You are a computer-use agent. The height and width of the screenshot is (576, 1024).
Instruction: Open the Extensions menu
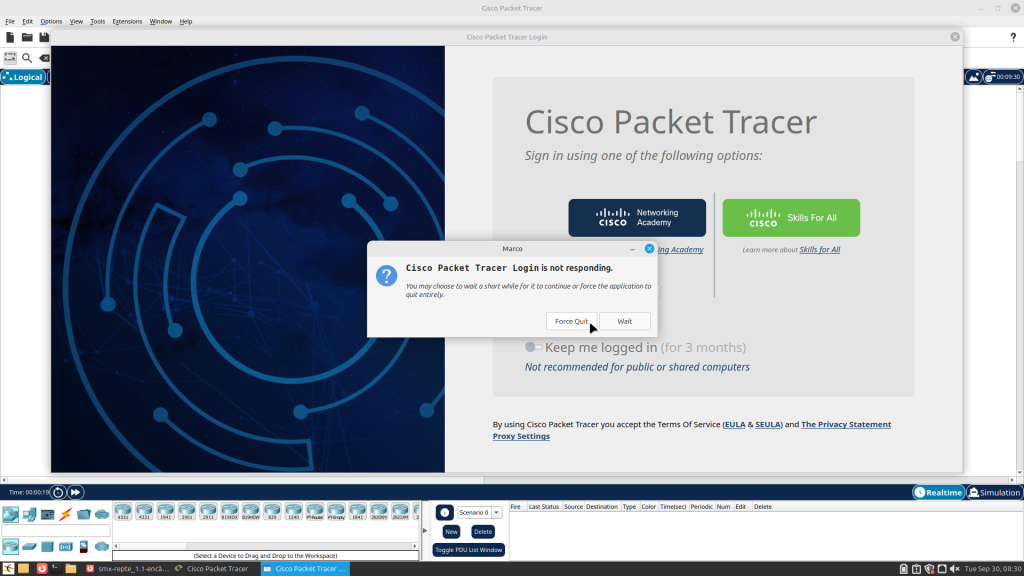(127, 21)
